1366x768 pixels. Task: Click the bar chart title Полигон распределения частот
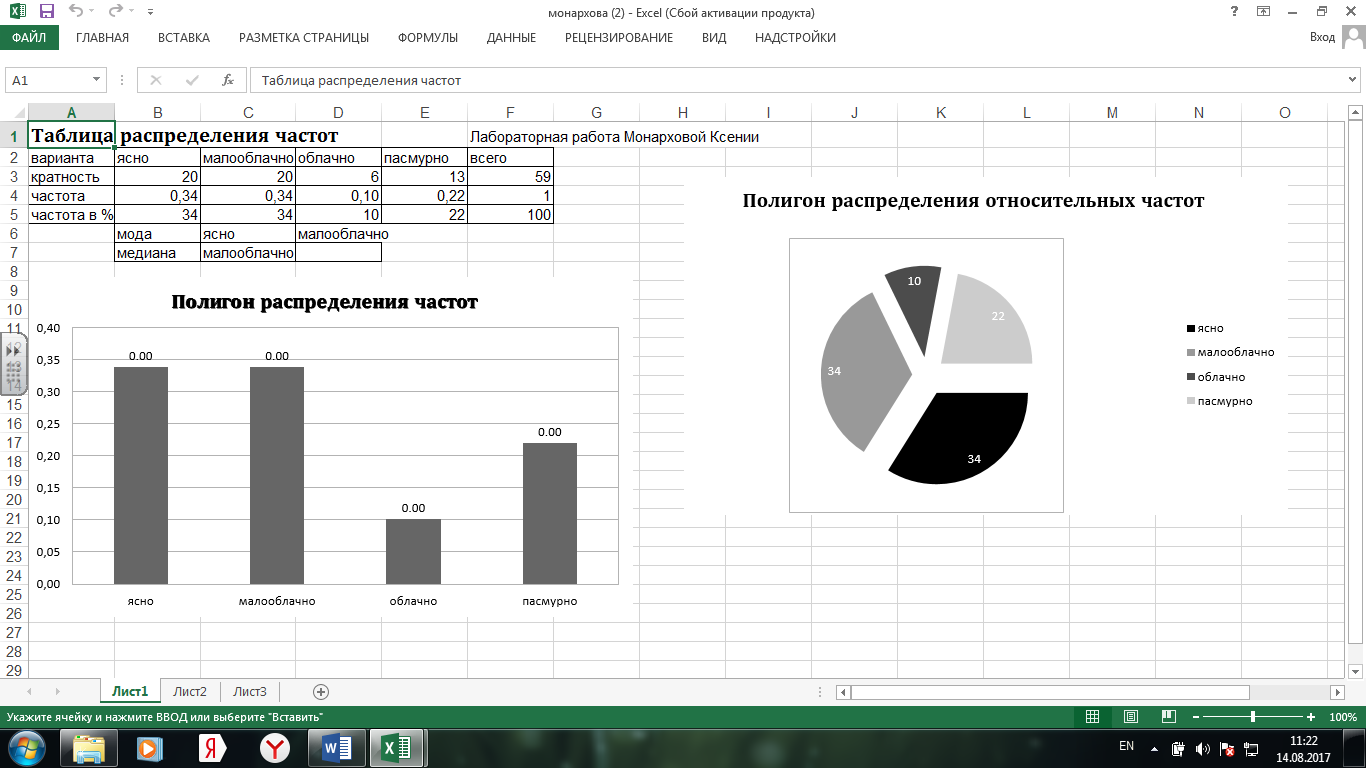point(325,302)
